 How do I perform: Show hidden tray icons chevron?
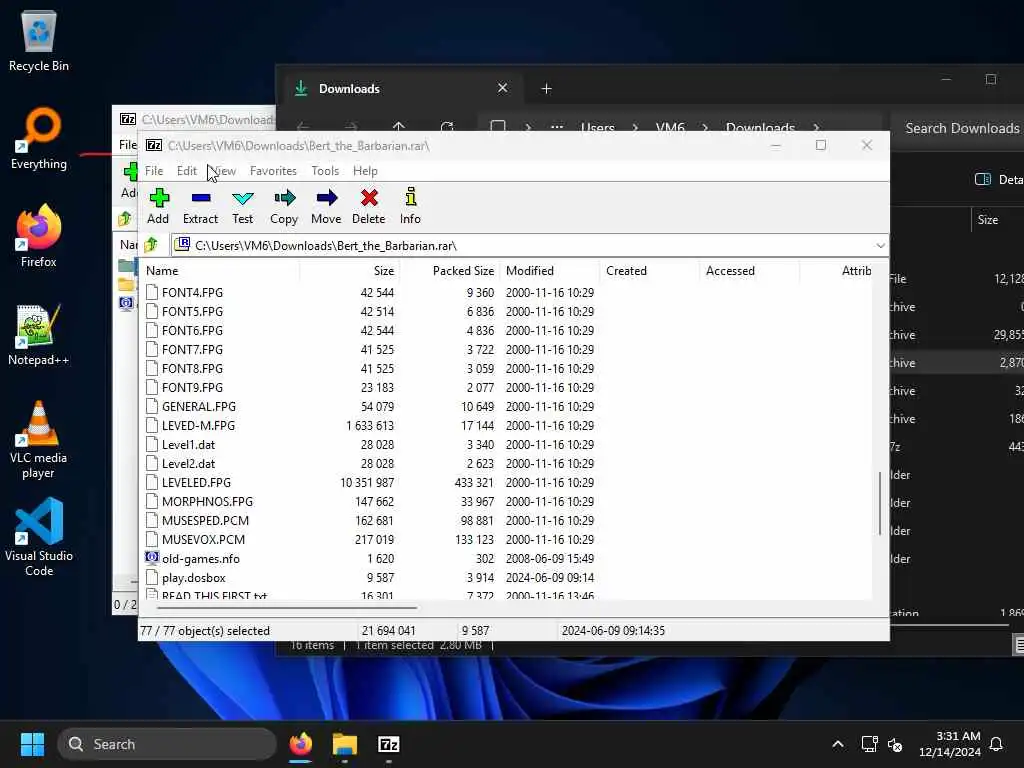[x=838, y=744]
